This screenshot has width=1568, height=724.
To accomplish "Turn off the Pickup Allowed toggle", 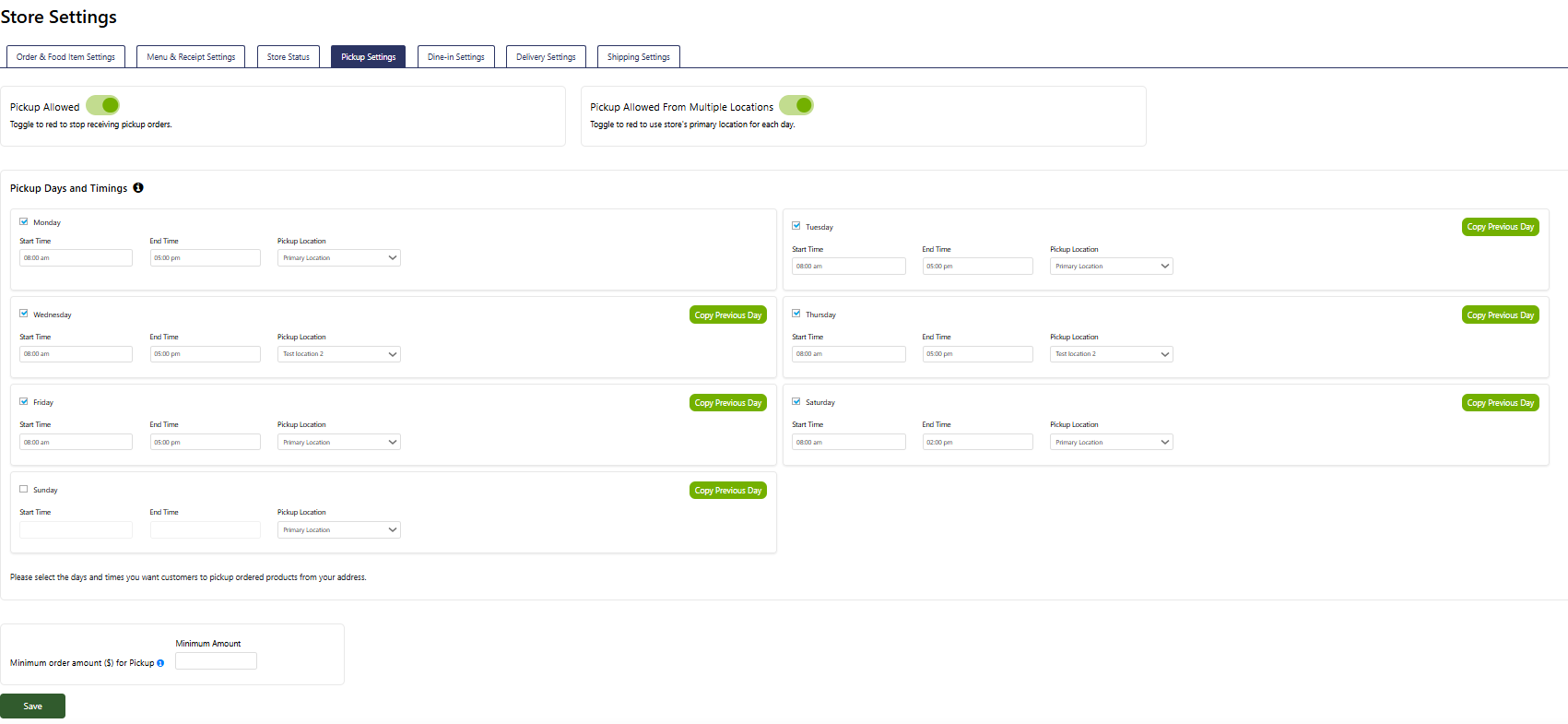I will tap(103, 106).
